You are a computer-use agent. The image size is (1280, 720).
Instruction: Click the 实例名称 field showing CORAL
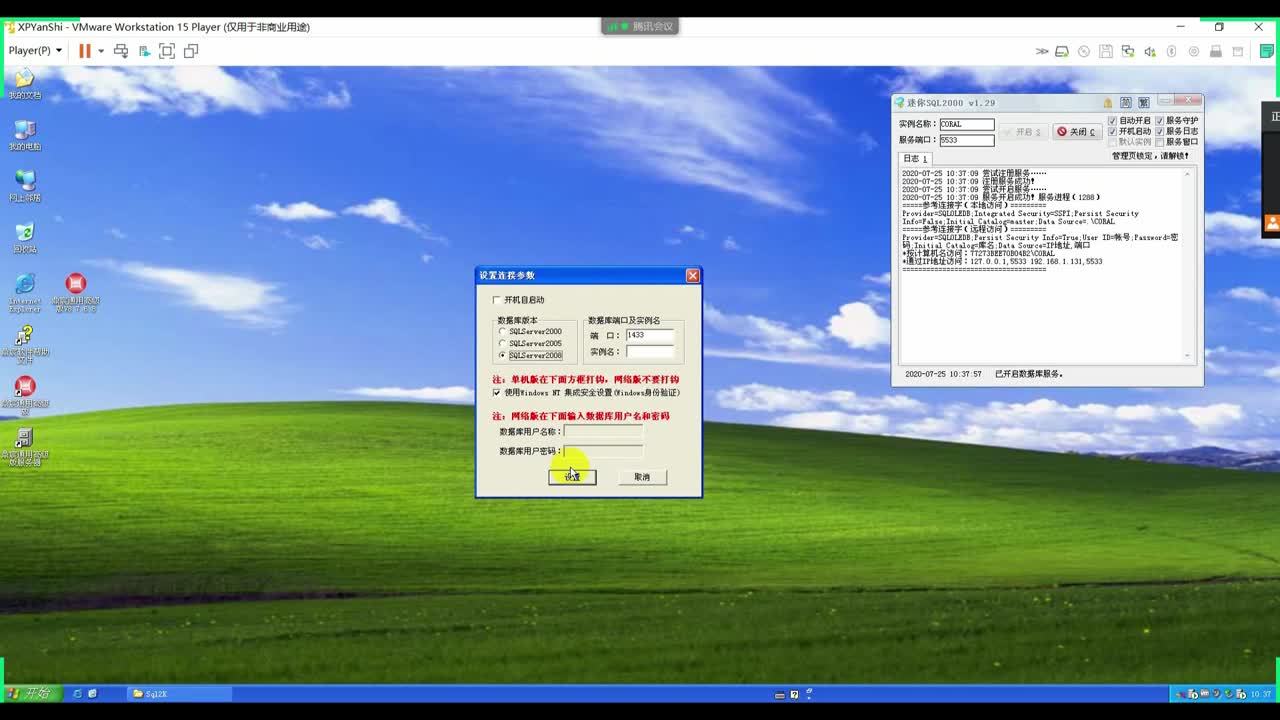coord(967,125)
